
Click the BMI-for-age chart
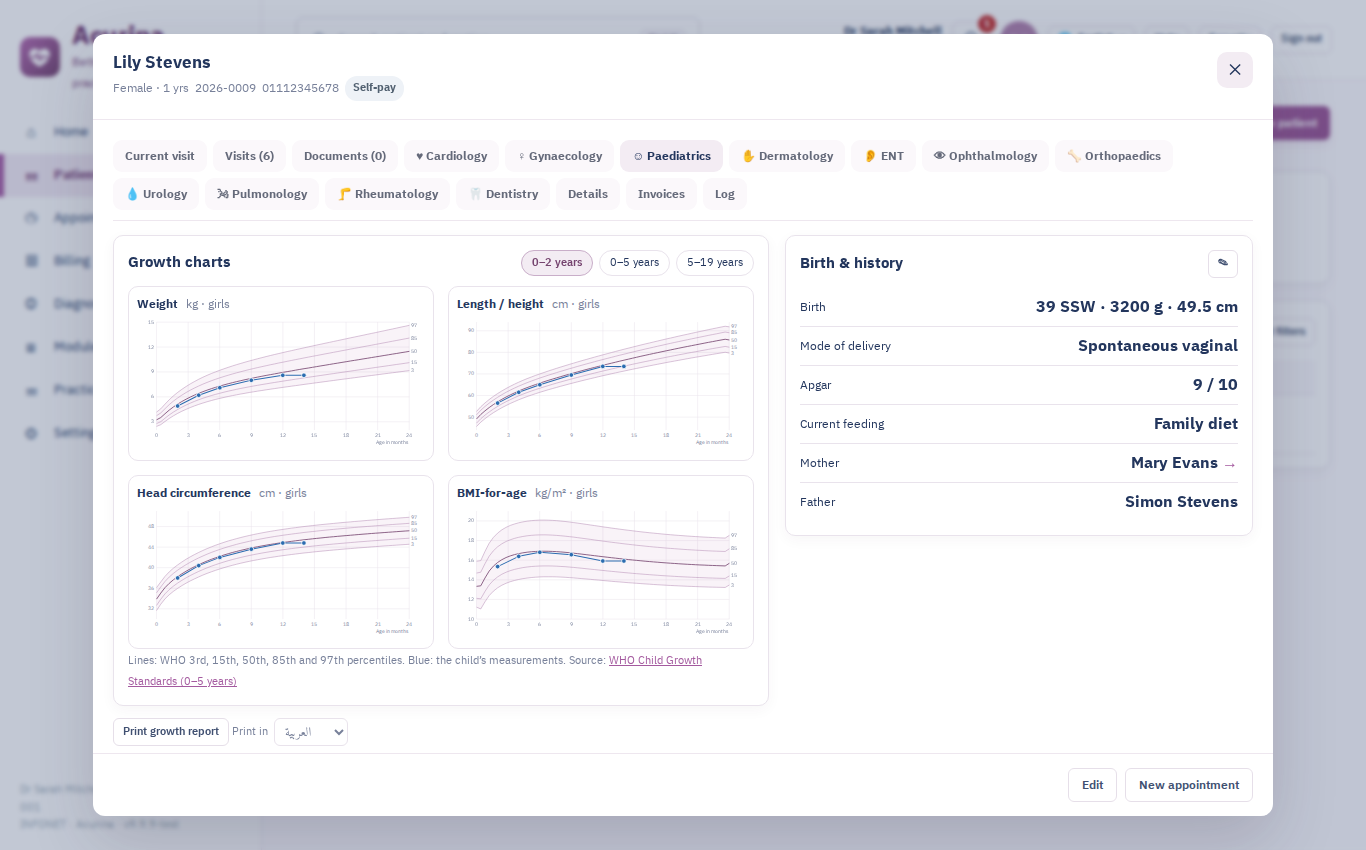(x=601, y=562)
